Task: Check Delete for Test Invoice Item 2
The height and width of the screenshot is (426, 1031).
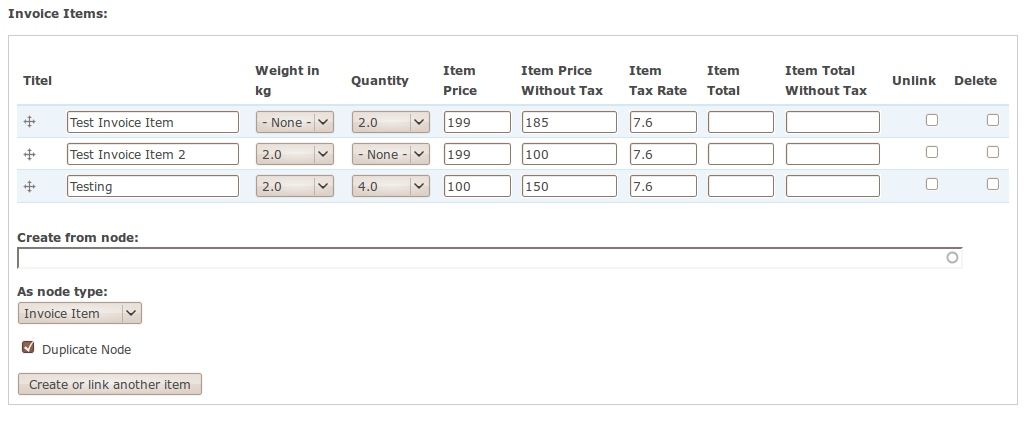Action: tap(992, 152)
